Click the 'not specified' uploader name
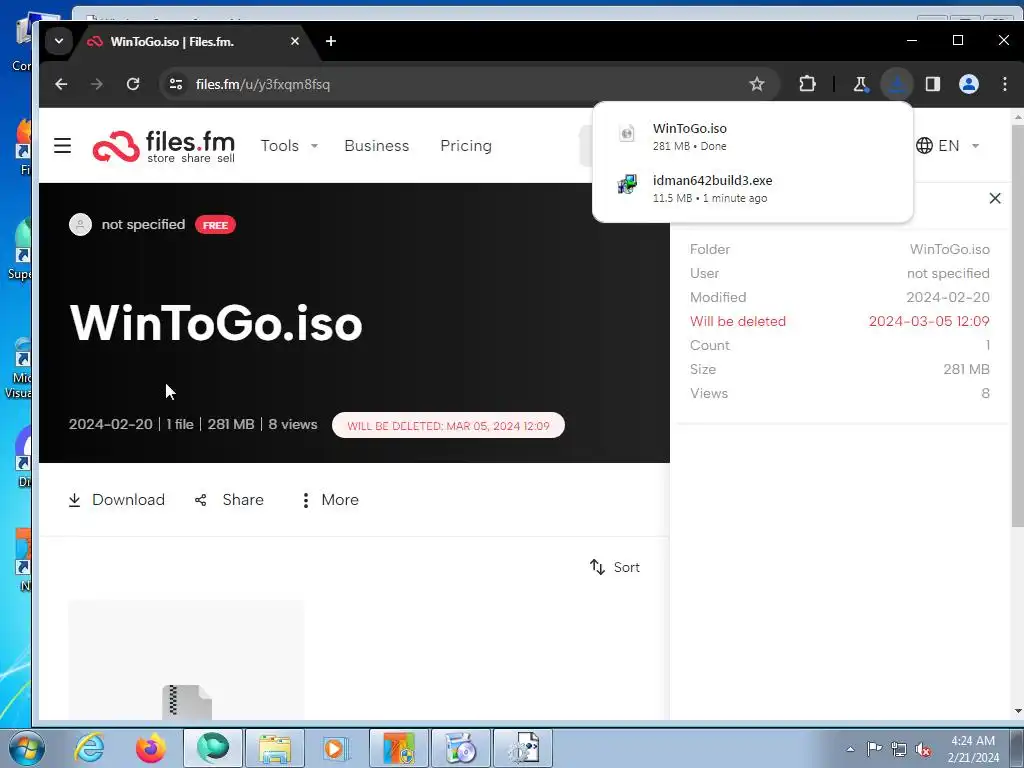 (143, 225)
